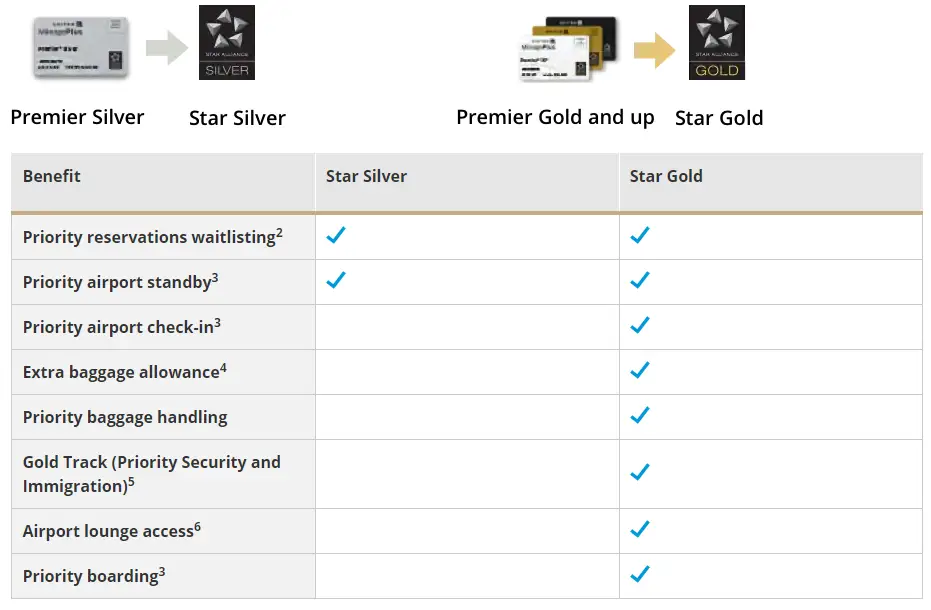The image size is (931, 610).
Task: Click Star Gold checkmark for Priority airport check-in
Action: [x=640, y=326]
